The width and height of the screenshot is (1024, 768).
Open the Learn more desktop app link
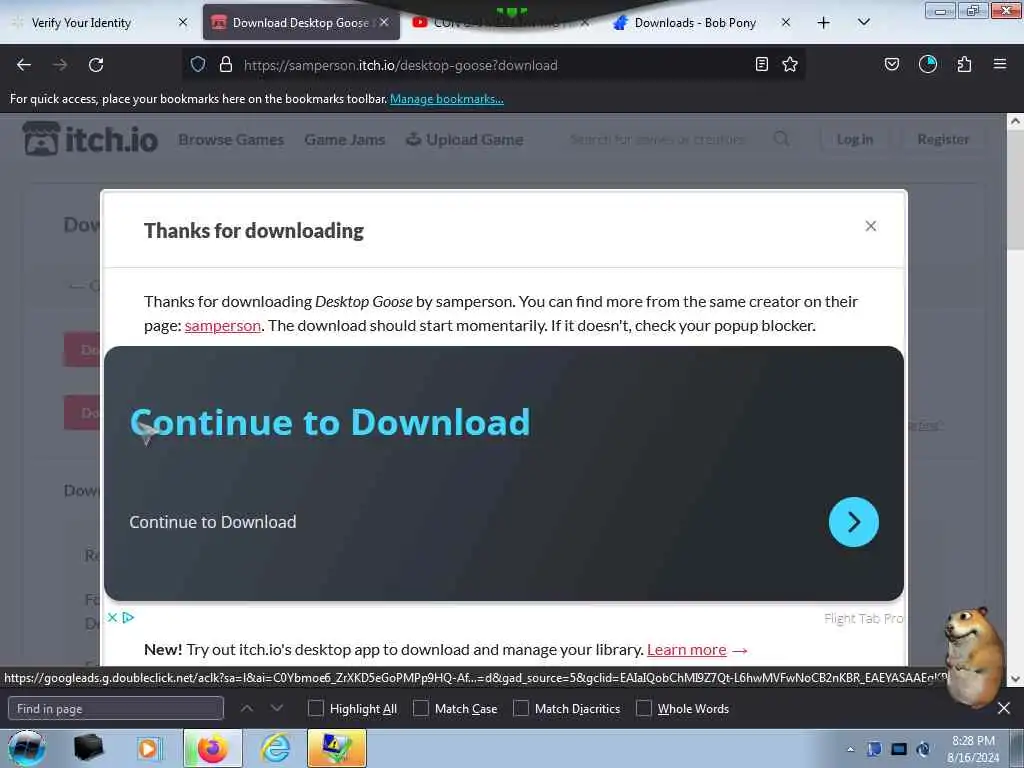686,650
